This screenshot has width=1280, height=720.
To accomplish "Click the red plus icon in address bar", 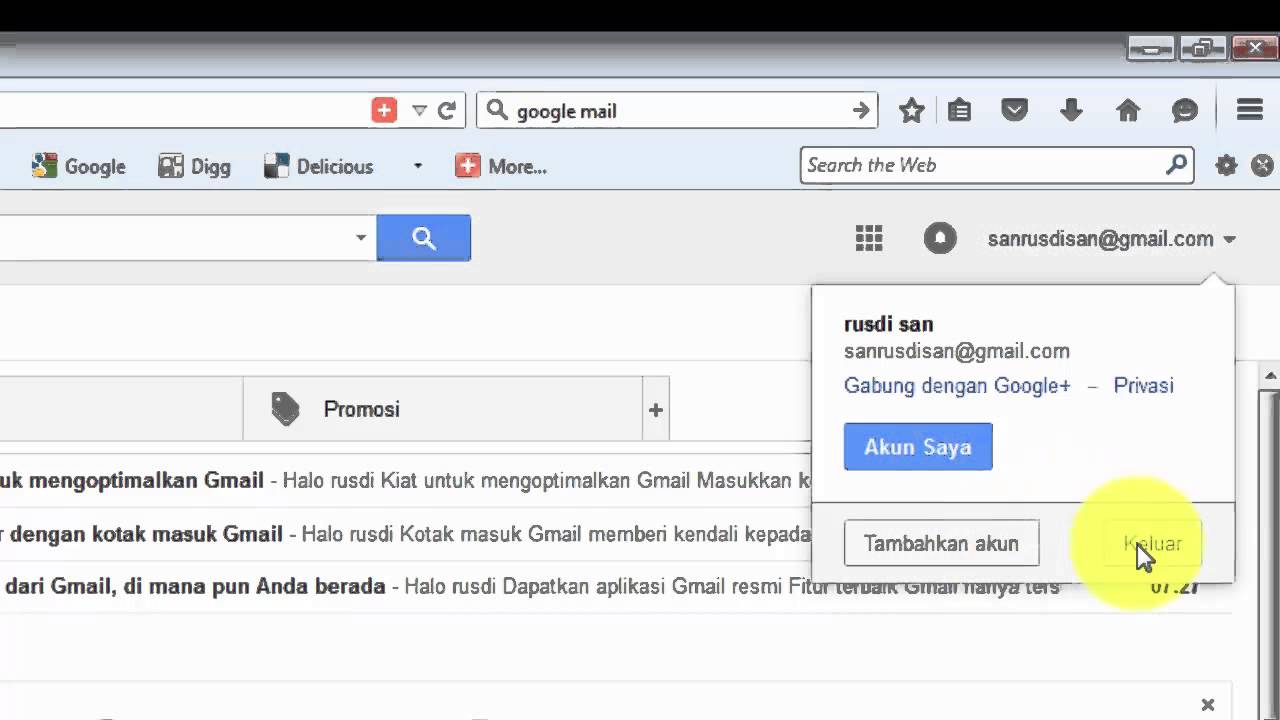I will pyautogui.click(x=384, y=110).
